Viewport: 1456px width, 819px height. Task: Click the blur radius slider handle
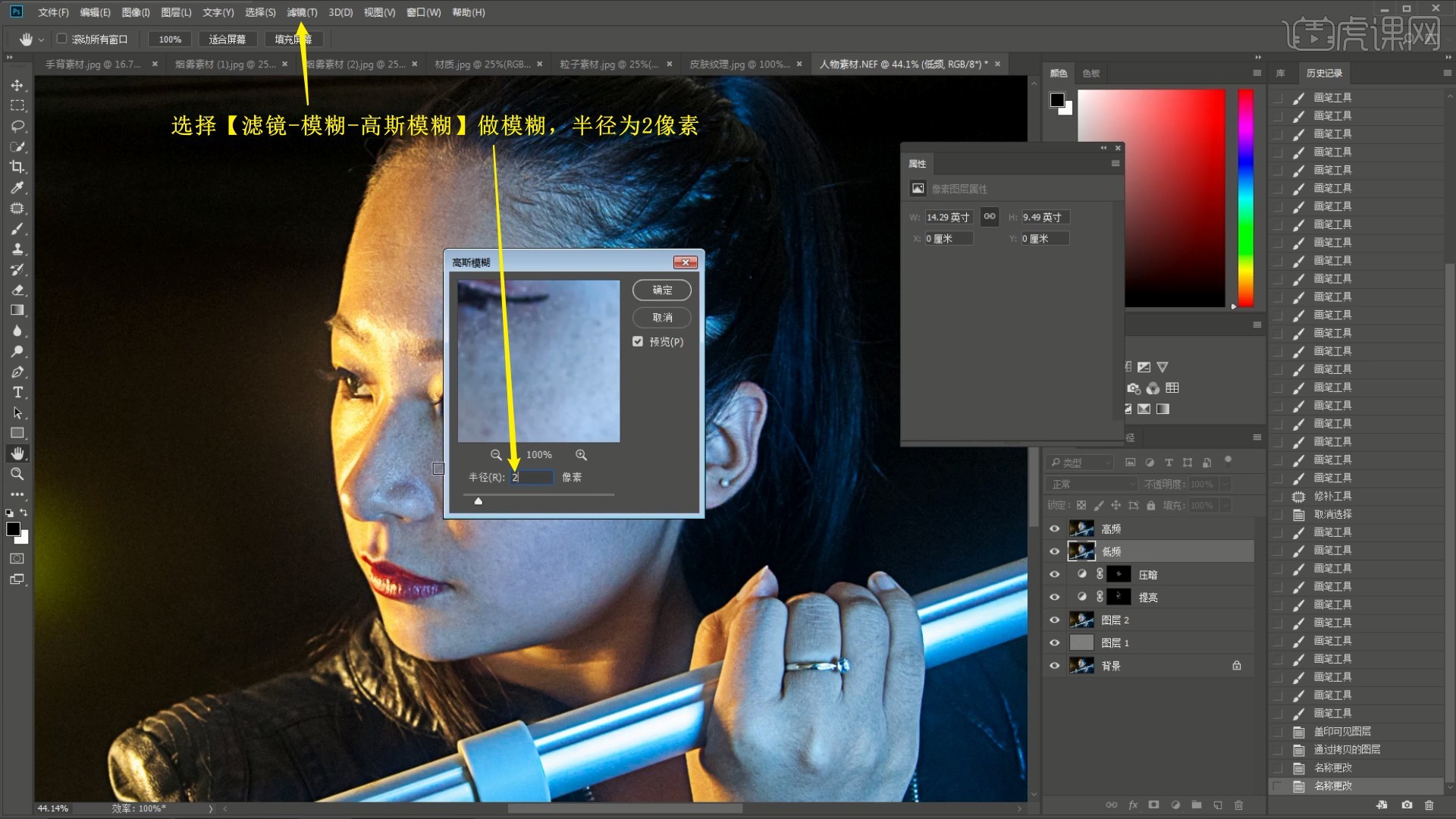(x=479, y=501)
